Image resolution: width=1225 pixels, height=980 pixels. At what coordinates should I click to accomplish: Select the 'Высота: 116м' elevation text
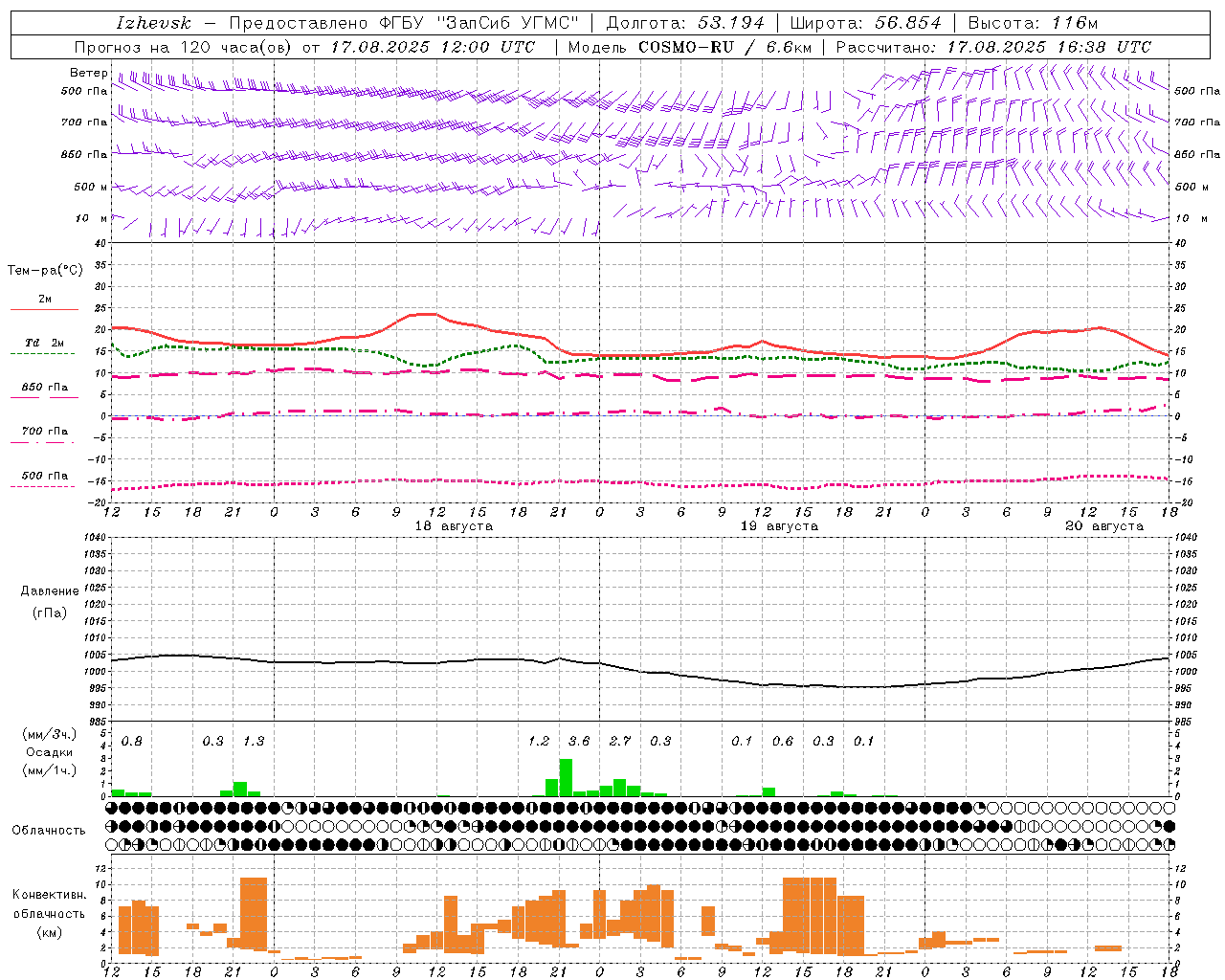click(1032, 23)
